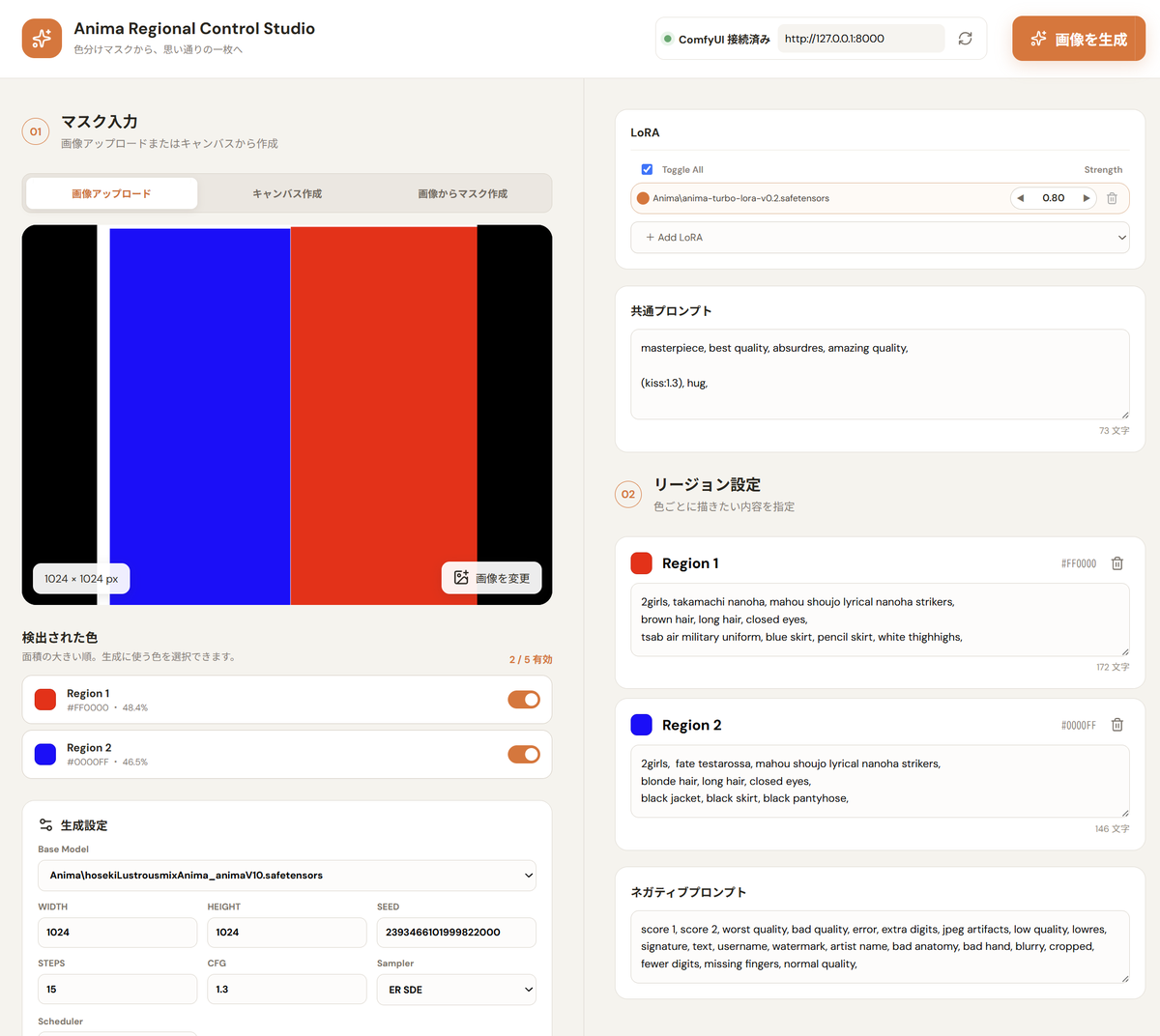
Task: Edit the Region 2 prompt text area
Action: 880,781
